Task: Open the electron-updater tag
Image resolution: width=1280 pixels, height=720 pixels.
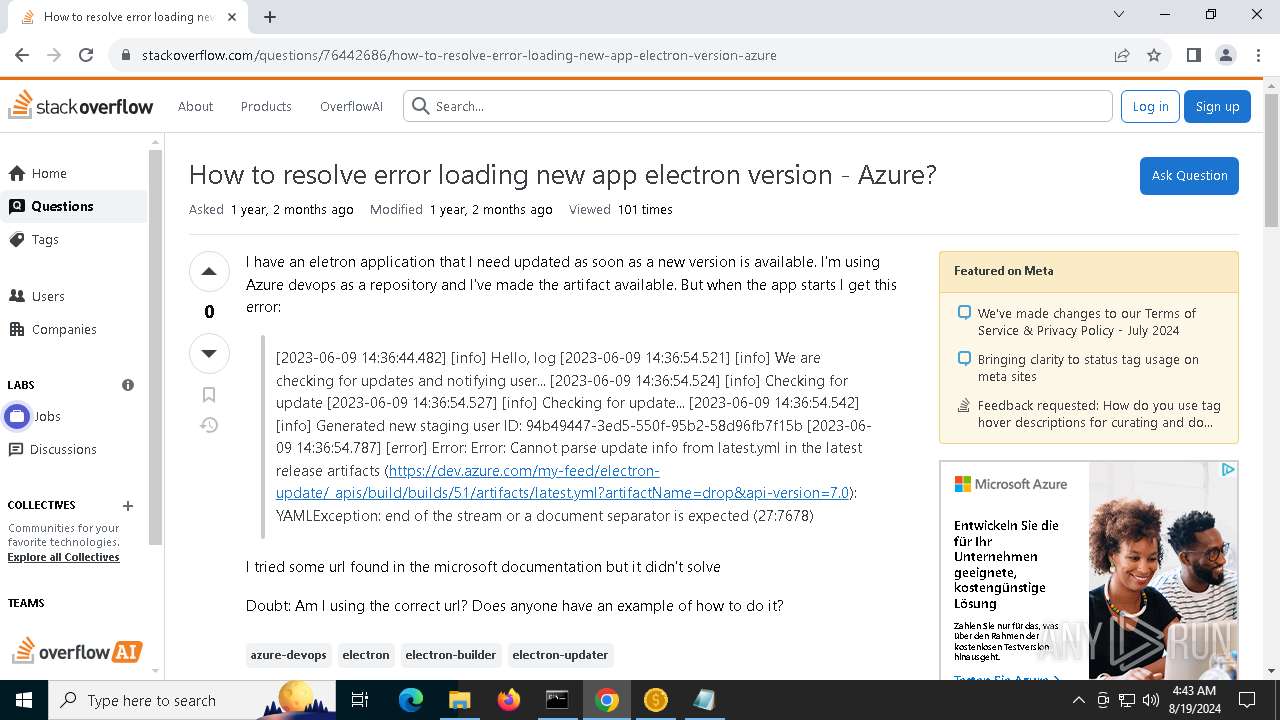Action: pyautogui.click(x=560, y=655)
